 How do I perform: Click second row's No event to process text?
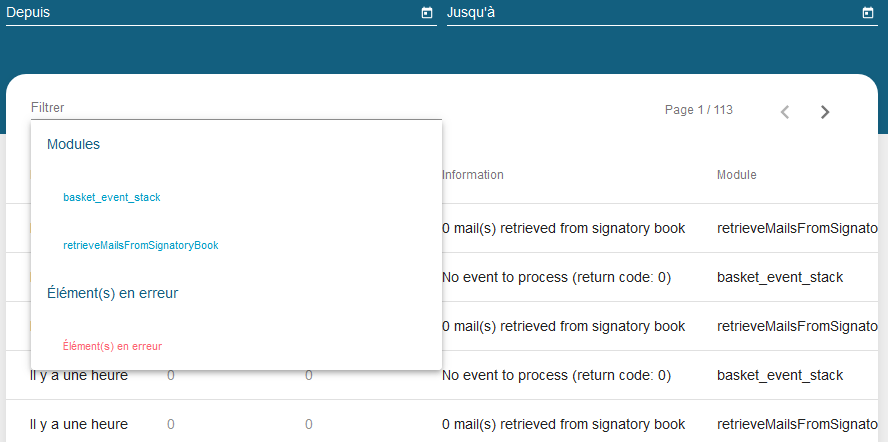(556, 277)
